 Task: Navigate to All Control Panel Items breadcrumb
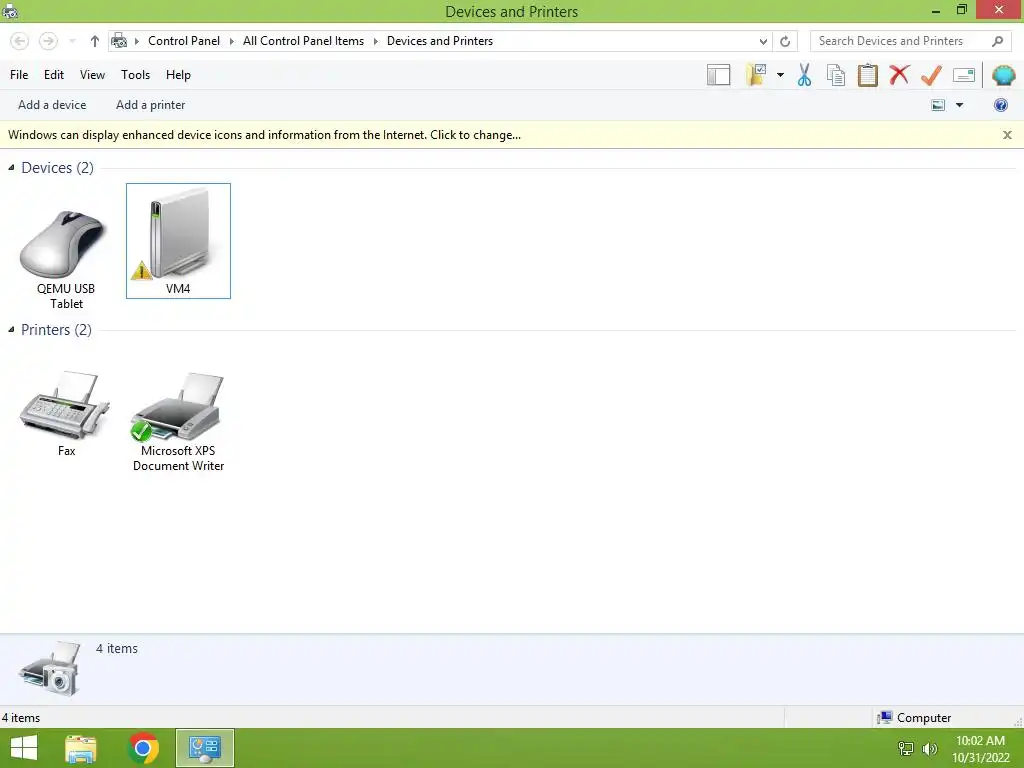point(303,40)
